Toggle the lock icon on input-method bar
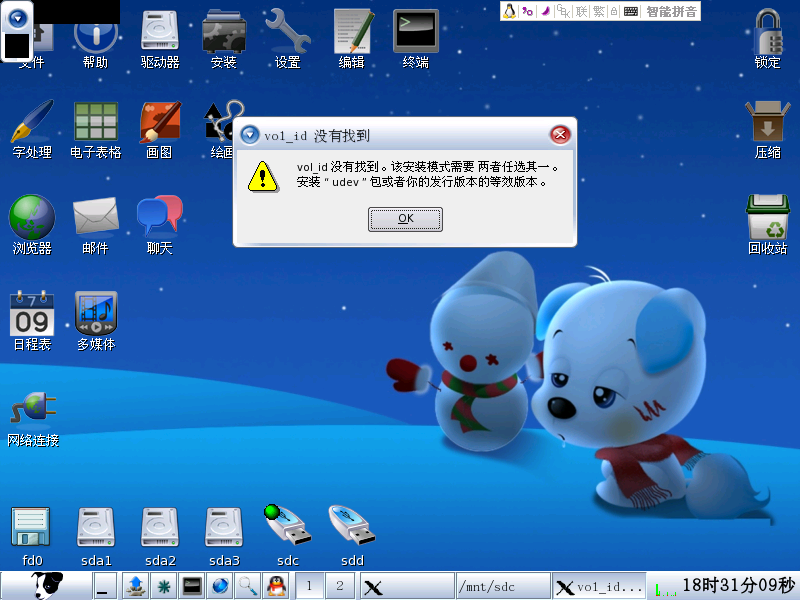The width and height of the screenshot is (800, 600). point(614,11)
